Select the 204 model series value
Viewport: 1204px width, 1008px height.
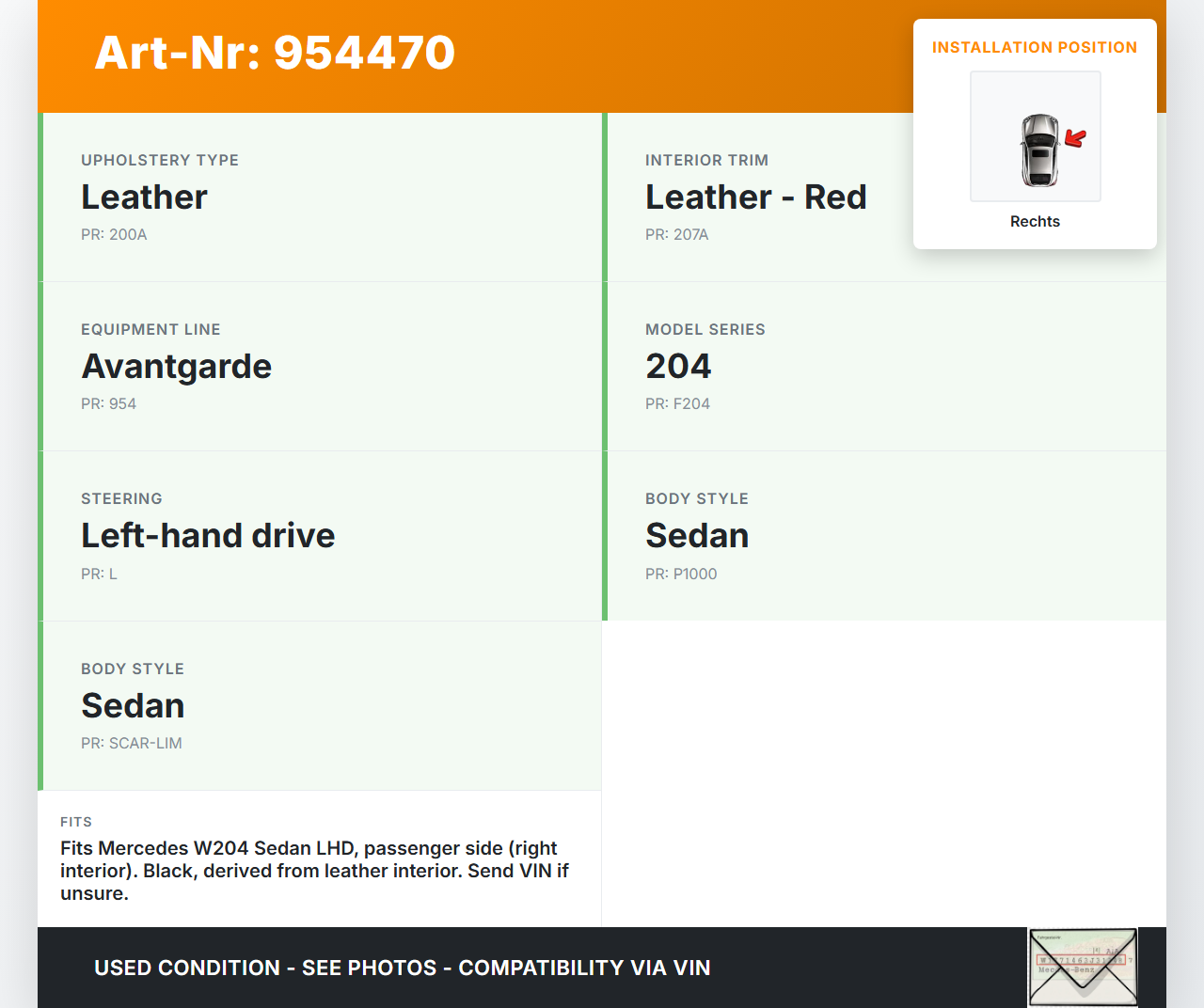(678, 366)
